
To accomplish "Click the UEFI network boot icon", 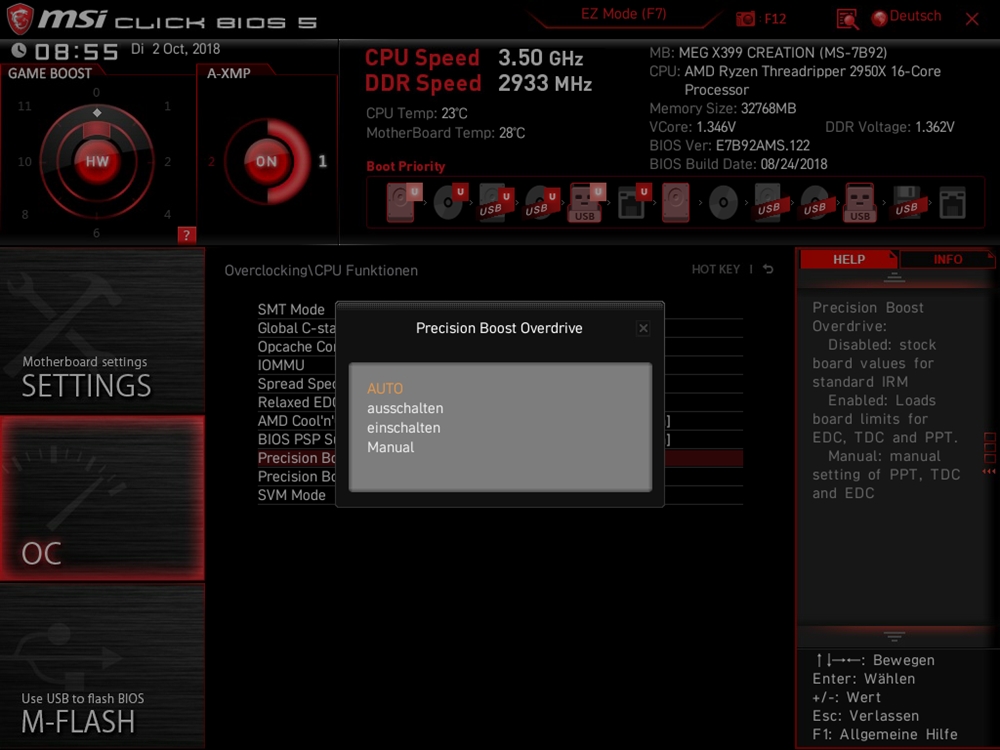I will pyautogui.click(x=634, y=202).
